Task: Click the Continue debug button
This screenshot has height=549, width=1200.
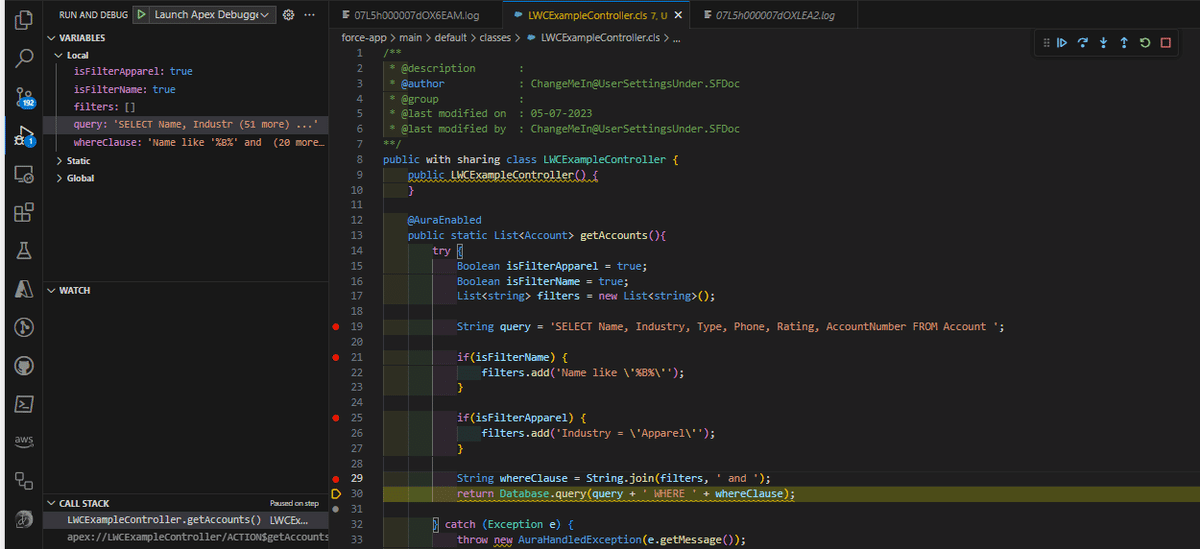Action: 1062,43
